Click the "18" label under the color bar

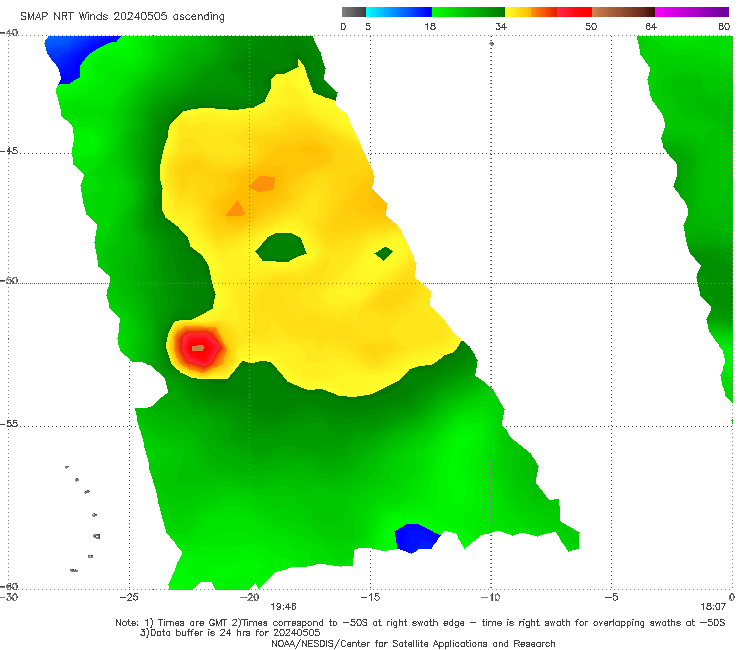tap(430, 27)
